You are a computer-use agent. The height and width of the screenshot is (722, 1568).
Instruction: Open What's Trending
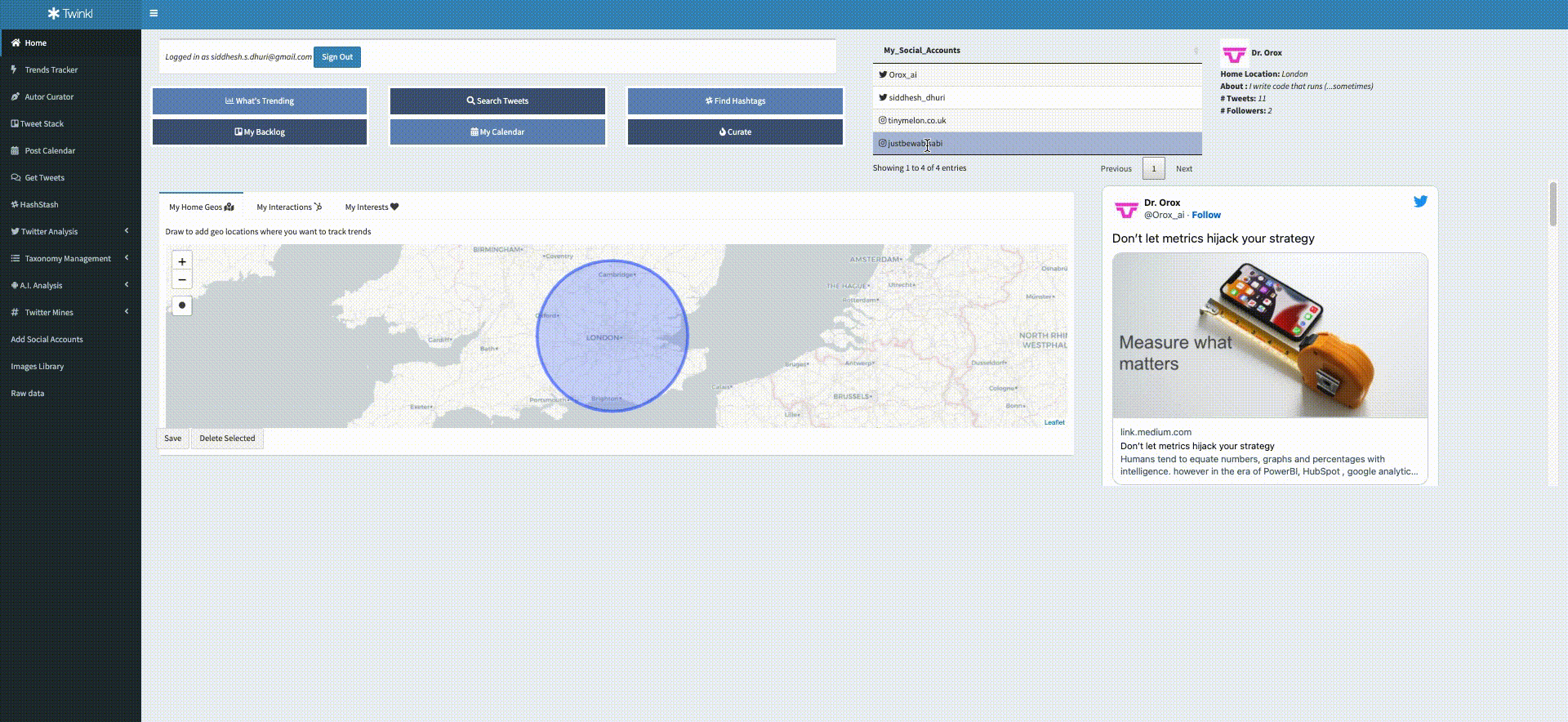point(260,101)
